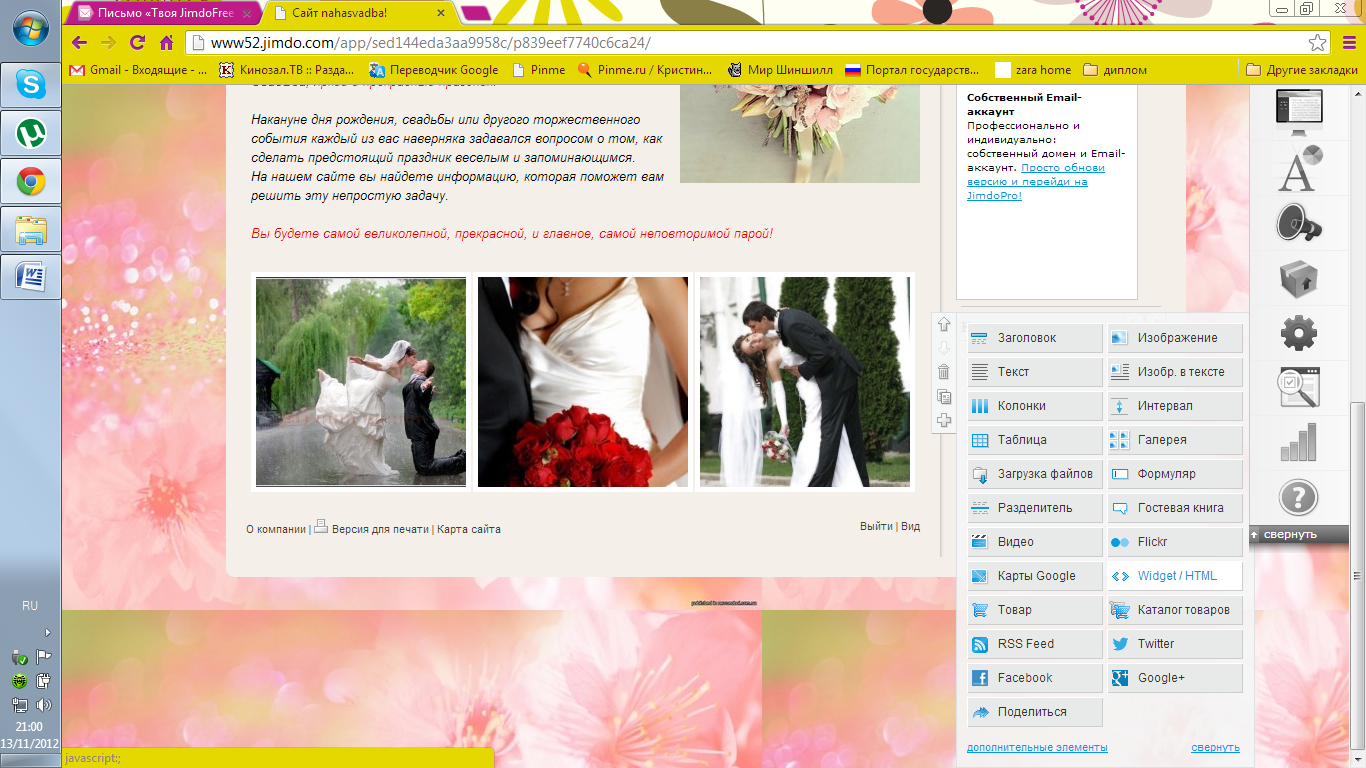Add a Товар product element
Screen dimensions: 1366x768
[1035, 610]
